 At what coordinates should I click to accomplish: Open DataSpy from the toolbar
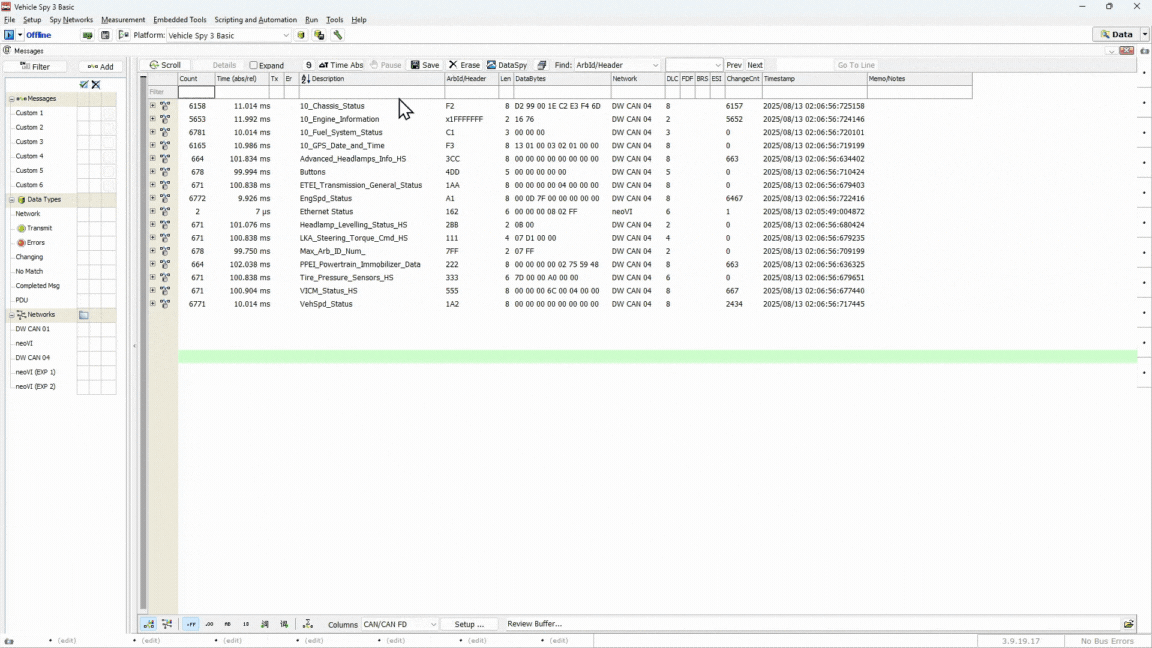pyautogui.click(x=506, y=65)
